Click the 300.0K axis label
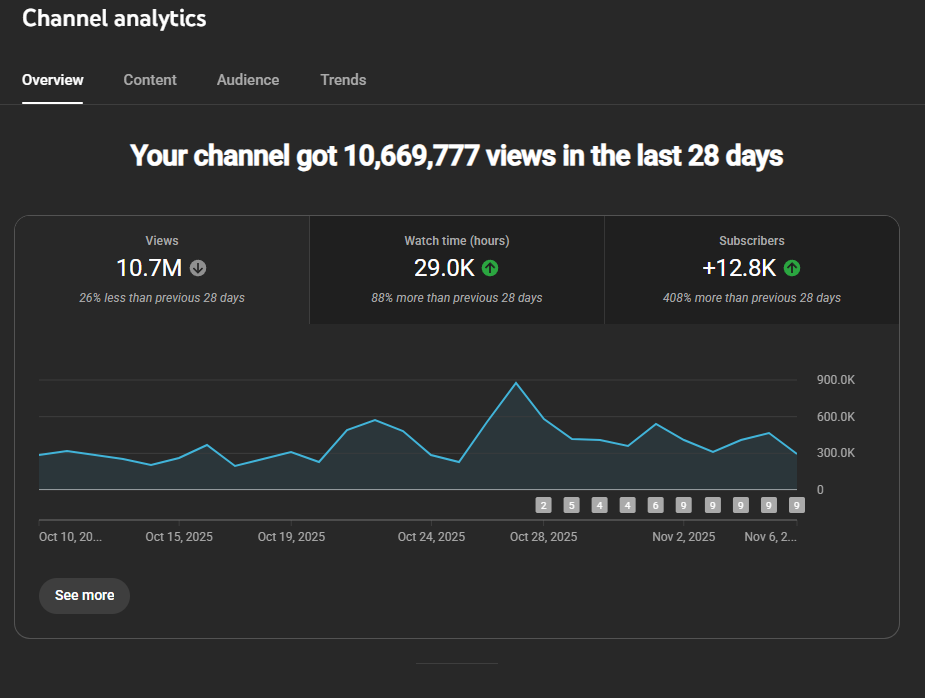925x698 pixels. pyautogui.click(x=835, y=453)
